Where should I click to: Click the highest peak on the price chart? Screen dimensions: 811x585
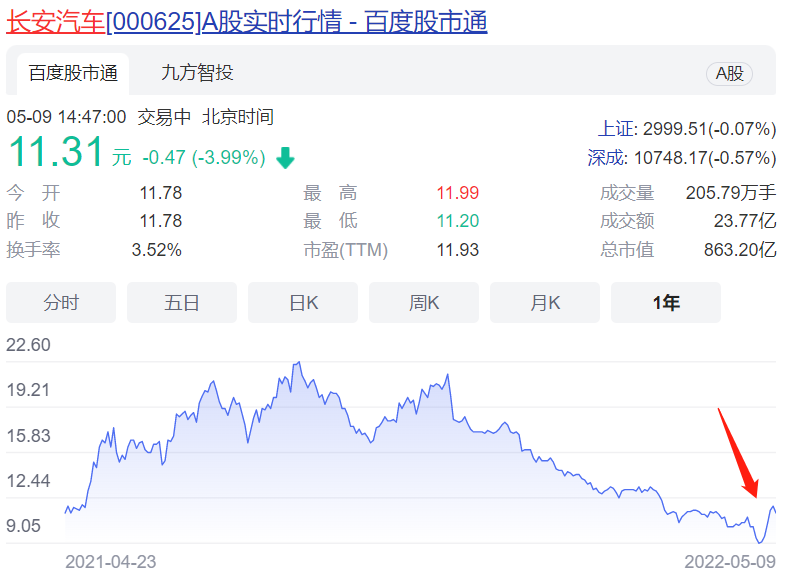coord(298,363)
